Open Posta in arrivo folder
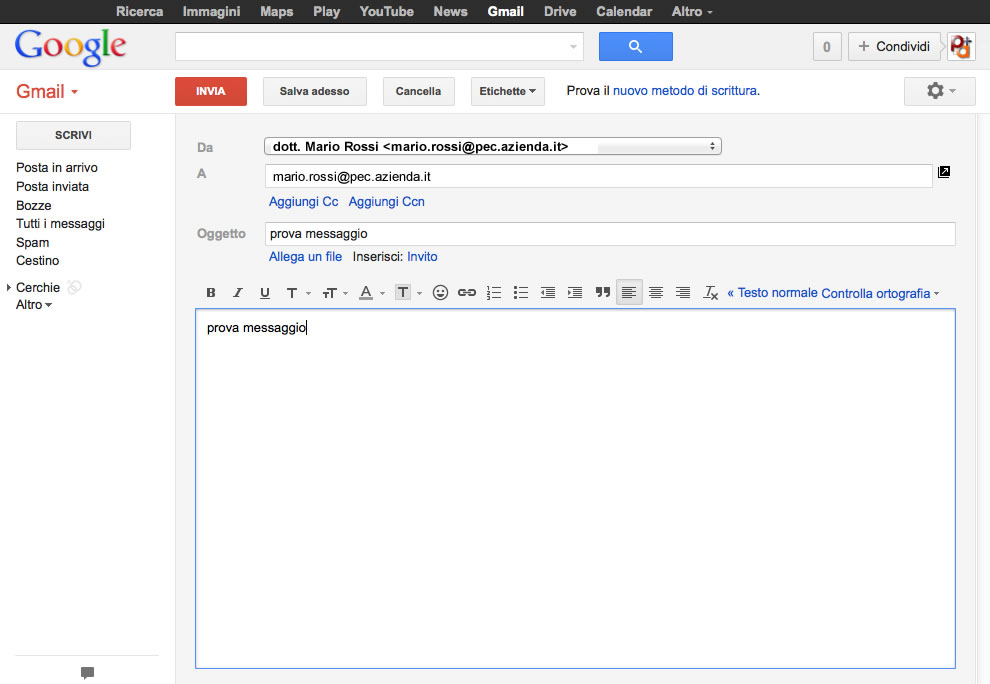Screen dimensions: 990x684 (57, 168)
